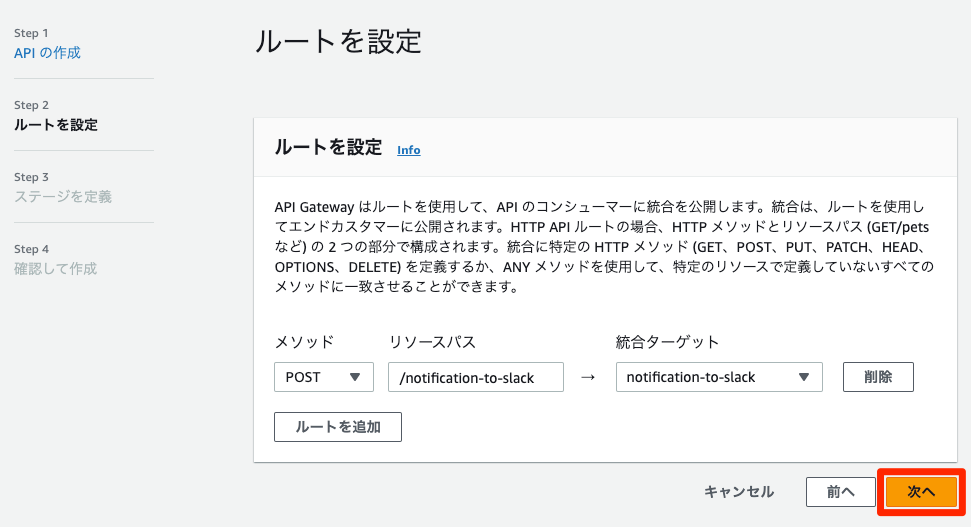971x527 pixels.
Task: Click the triangle arrow in POST selector
Action: [354, 377]
